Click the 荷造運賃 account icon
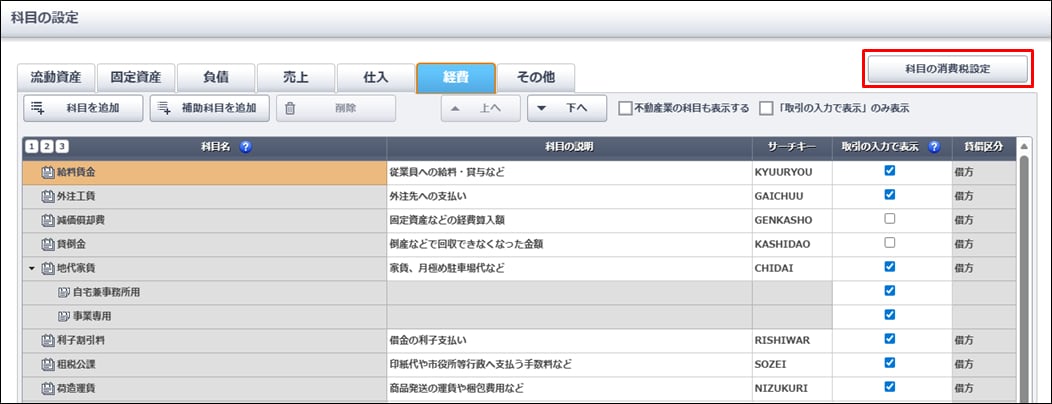This screenshot has height=404, width=1052. [47, 388]
